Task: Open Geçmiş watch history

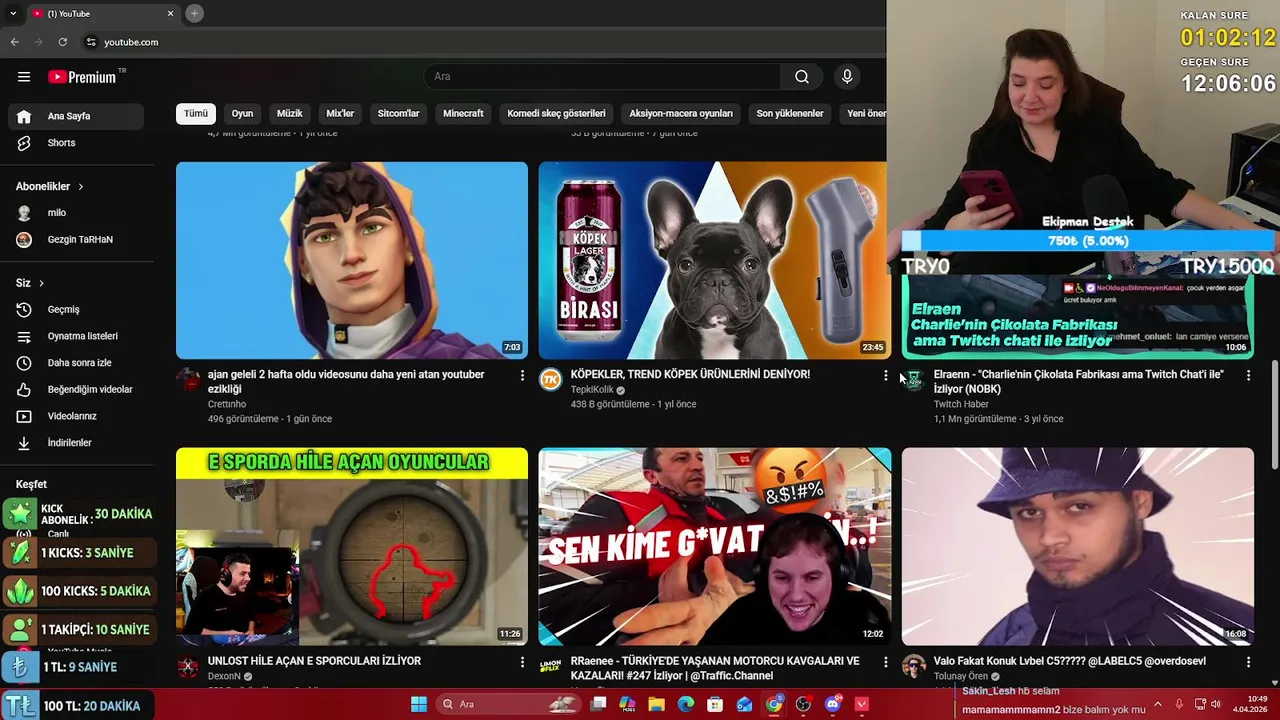Action: [76, 310]
